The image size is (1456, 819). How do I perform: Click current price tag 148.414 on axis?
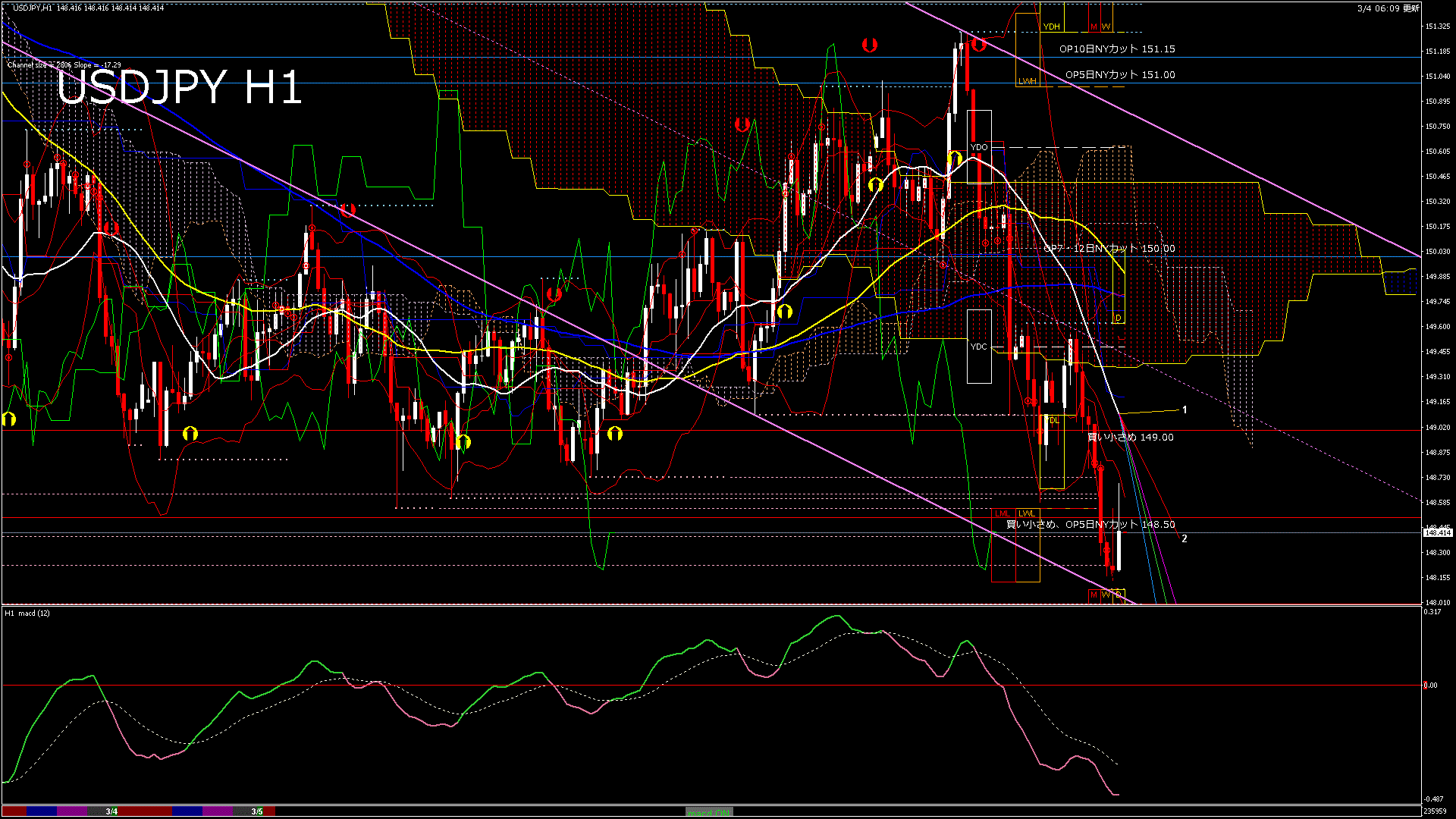click(x=1437, y=533)
